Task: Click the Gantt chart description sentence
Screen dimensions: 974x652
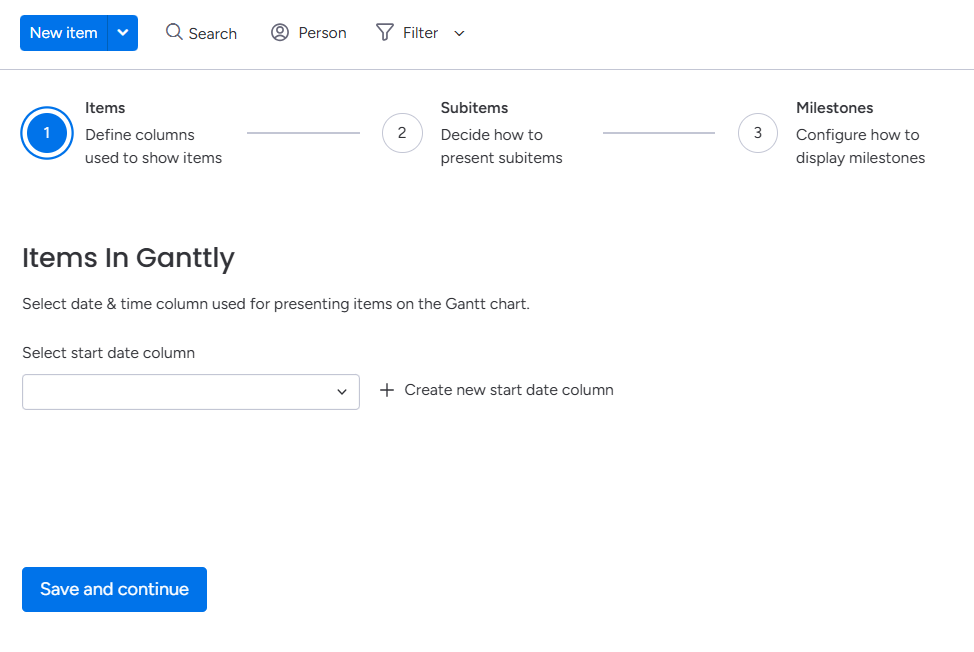Action: coord(276,304)
